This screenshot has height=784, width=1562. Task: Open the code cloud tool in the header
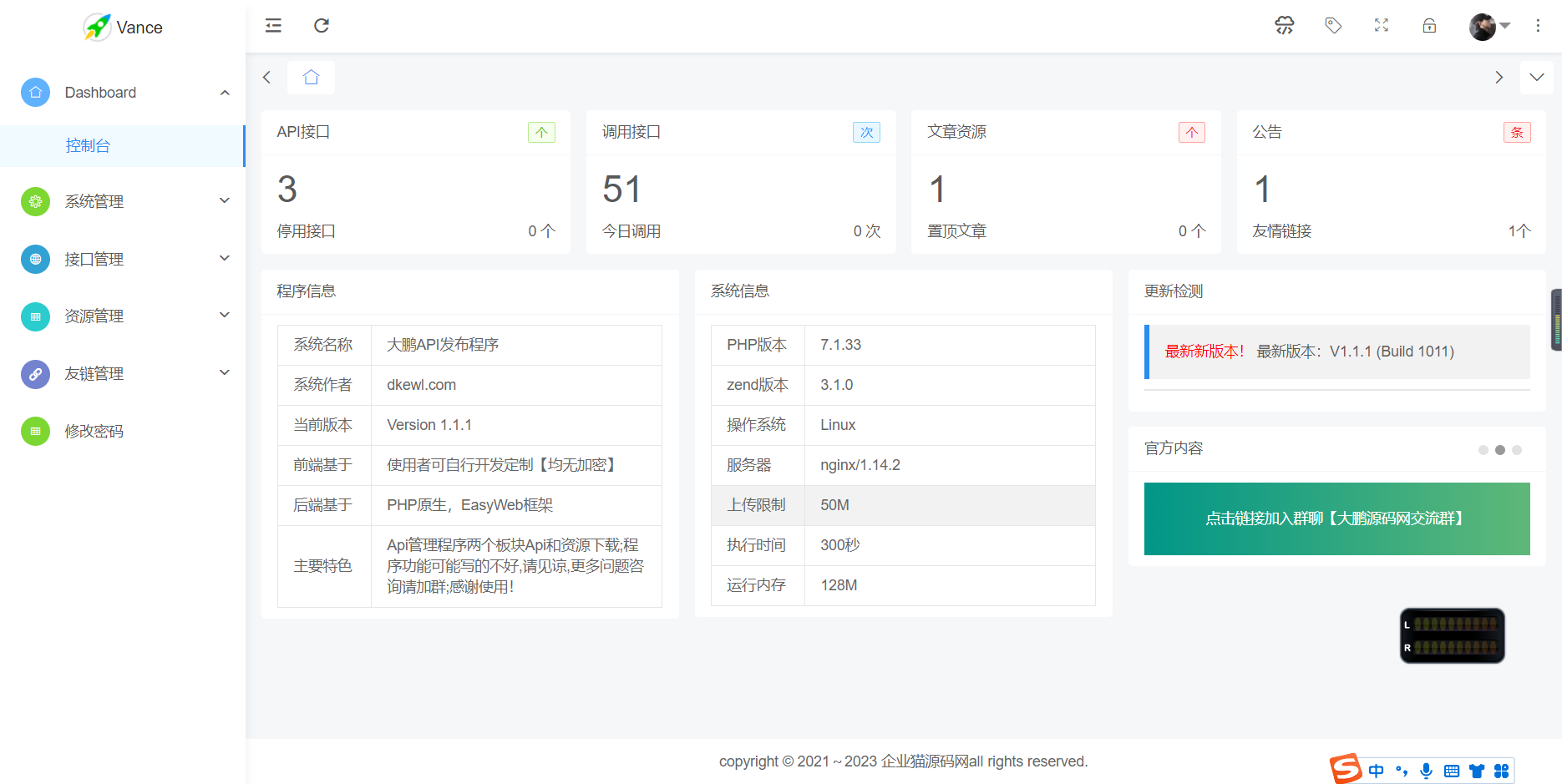click(x=1284, y=26)
